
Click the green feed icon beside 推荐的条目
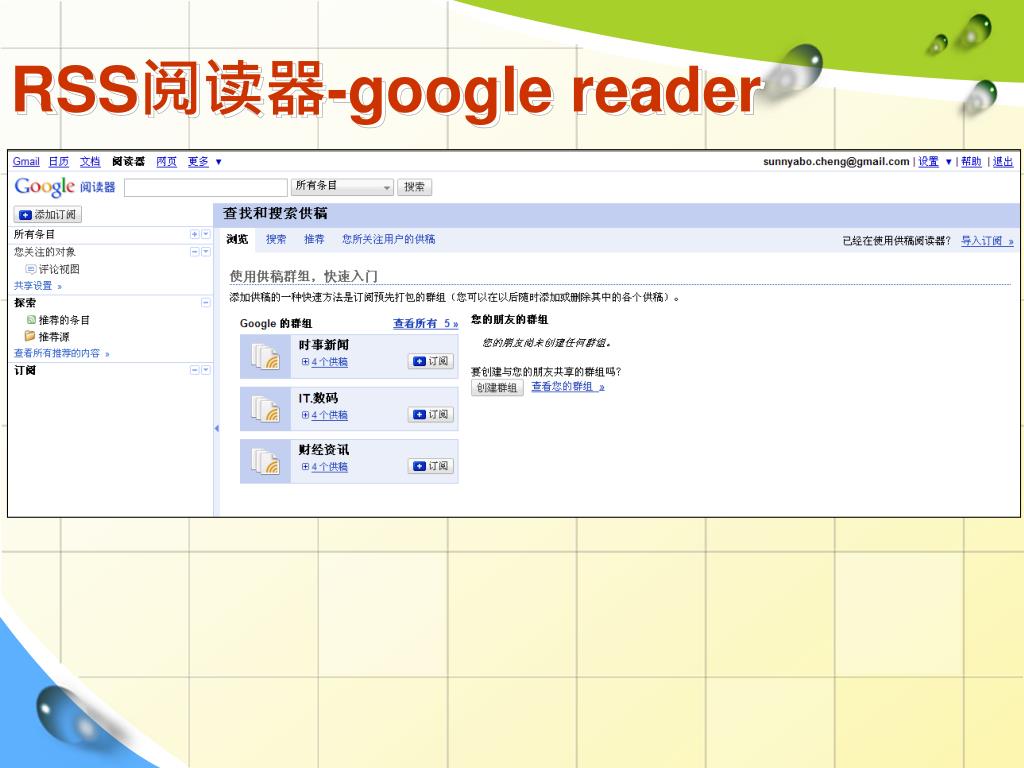pos(31,319)
